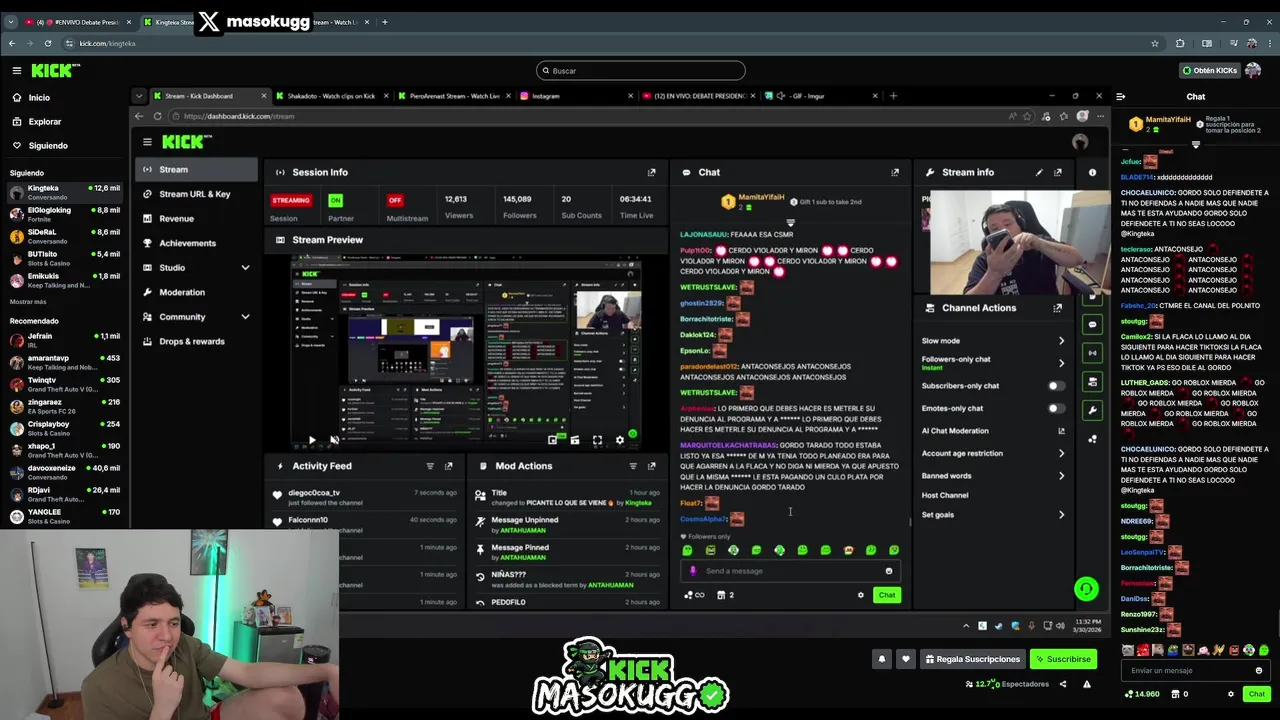The image size is (1280, 720).
Task: Click the Suscribirse button
Action: (x=1064, y=659)
